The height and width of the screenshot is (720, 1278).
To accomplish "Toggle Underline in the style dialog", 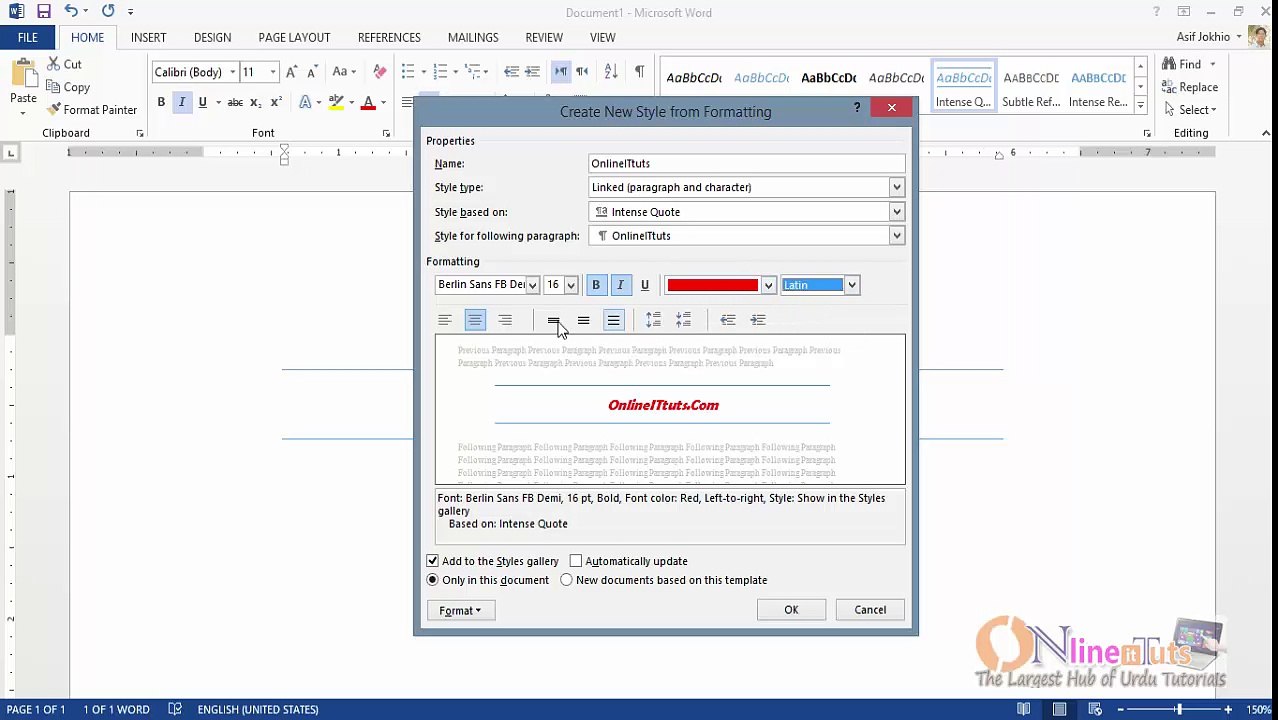I will point(644,285).
